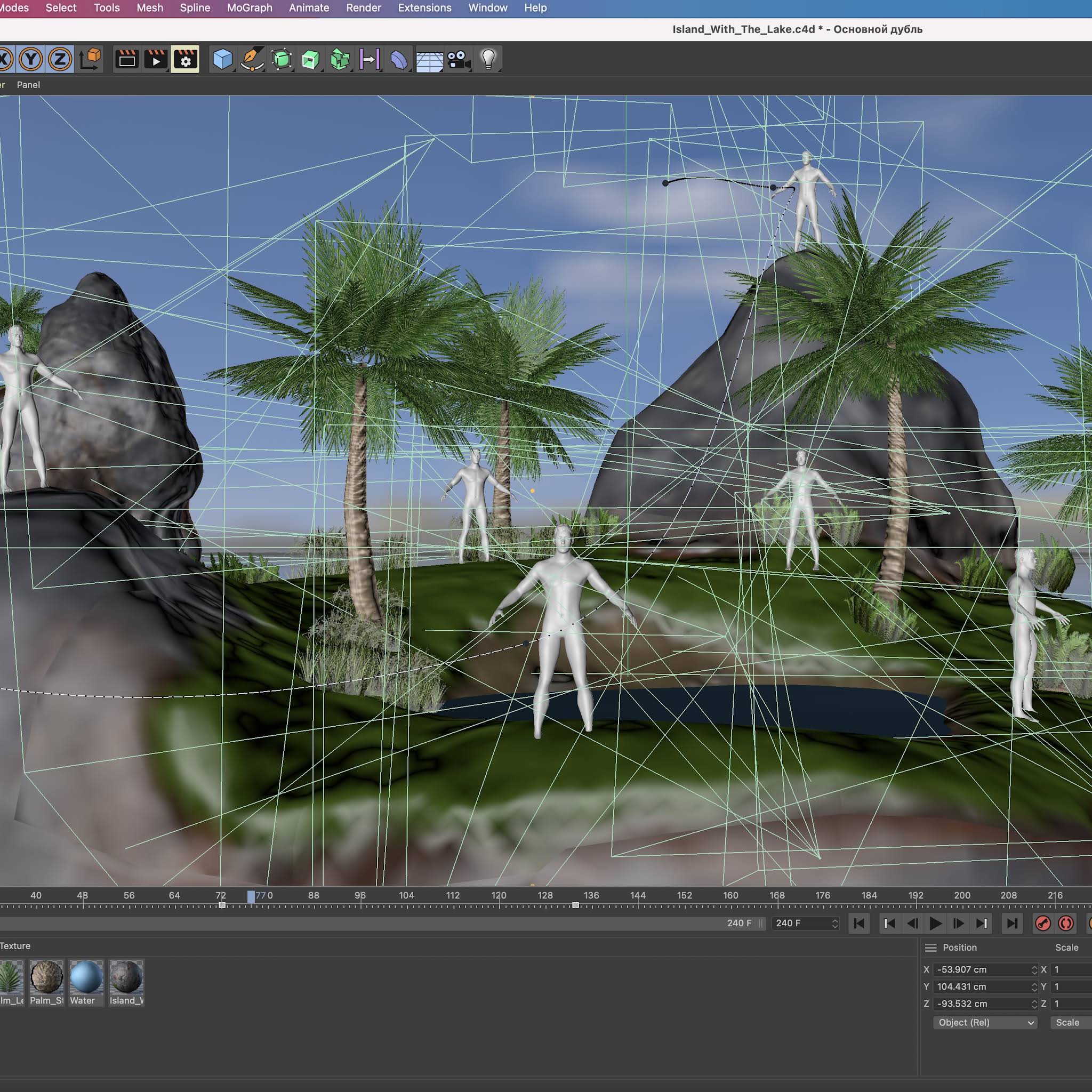The image size is (1092, 1092).
Task: Add a blue Cube primitive
Action: pos(222,59)
